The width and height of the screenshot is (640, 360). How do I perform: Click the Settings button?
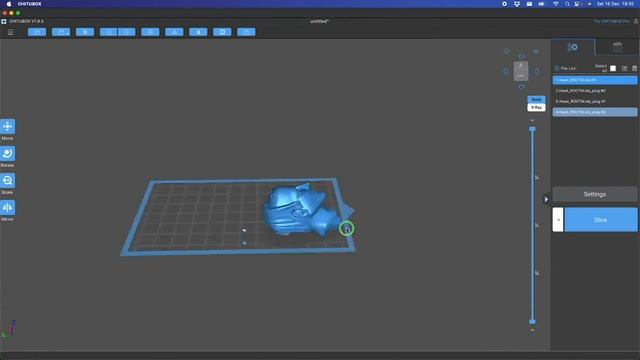pyautogui.click(x=595, y=194)
